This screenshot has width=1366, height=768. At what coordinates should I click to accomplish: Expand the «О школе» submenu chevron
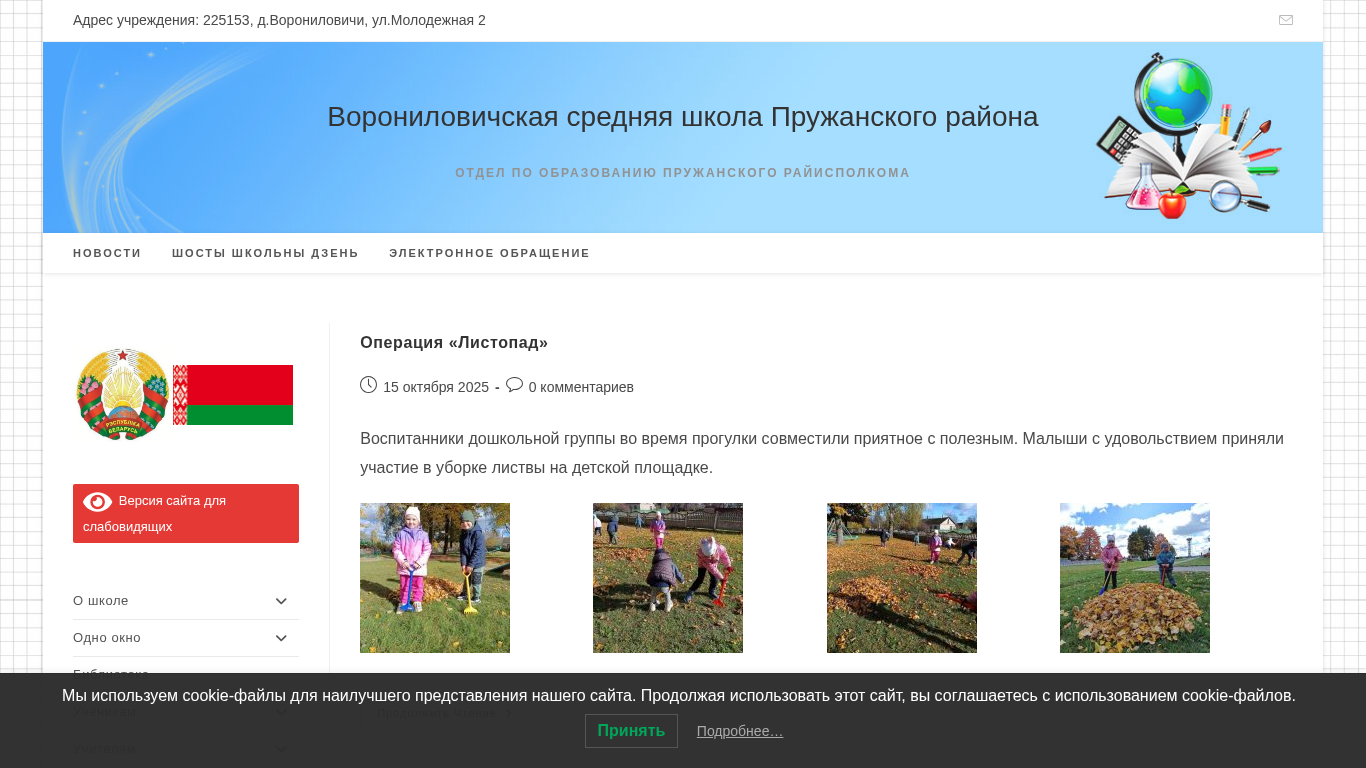coord(281,601)
